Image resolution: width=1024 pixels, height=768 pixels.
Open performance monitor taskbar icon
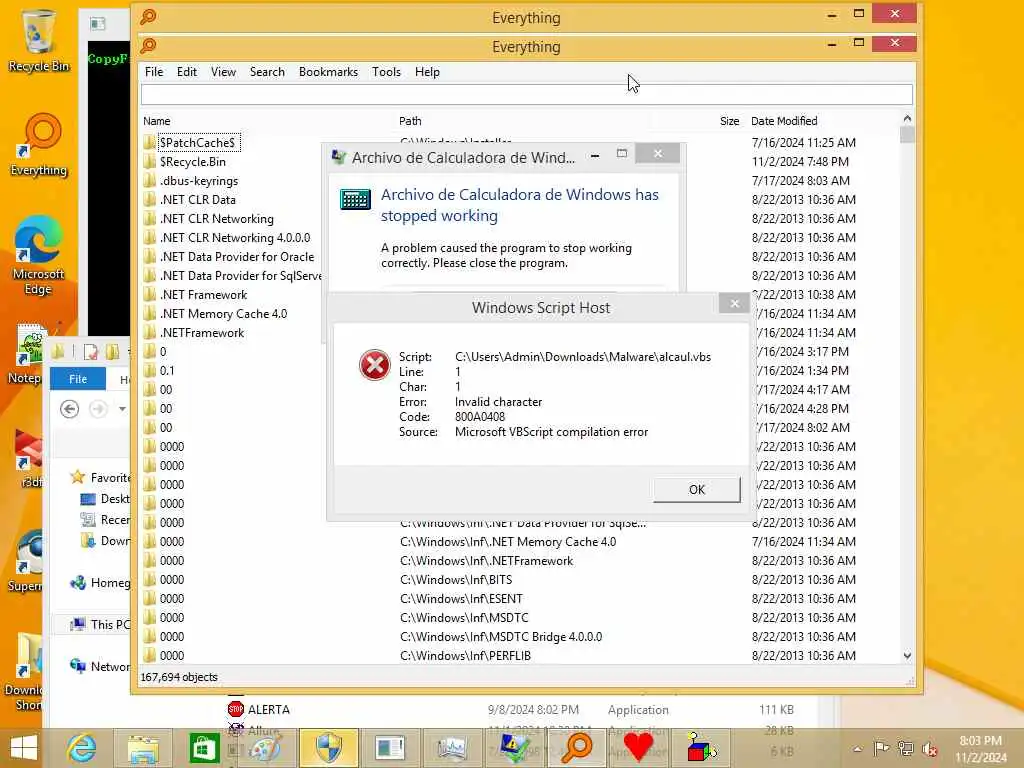[452, 748]
